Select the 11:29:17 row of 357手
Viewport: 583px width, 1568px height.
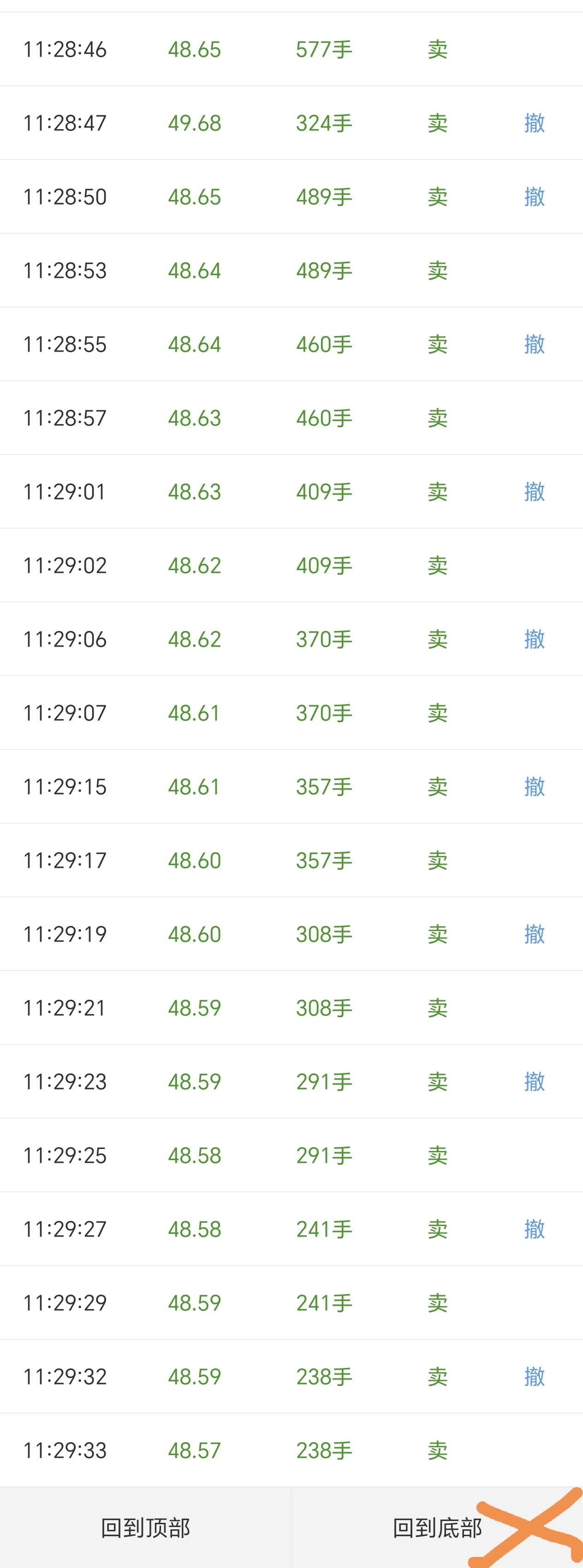(x=291, y=860)
